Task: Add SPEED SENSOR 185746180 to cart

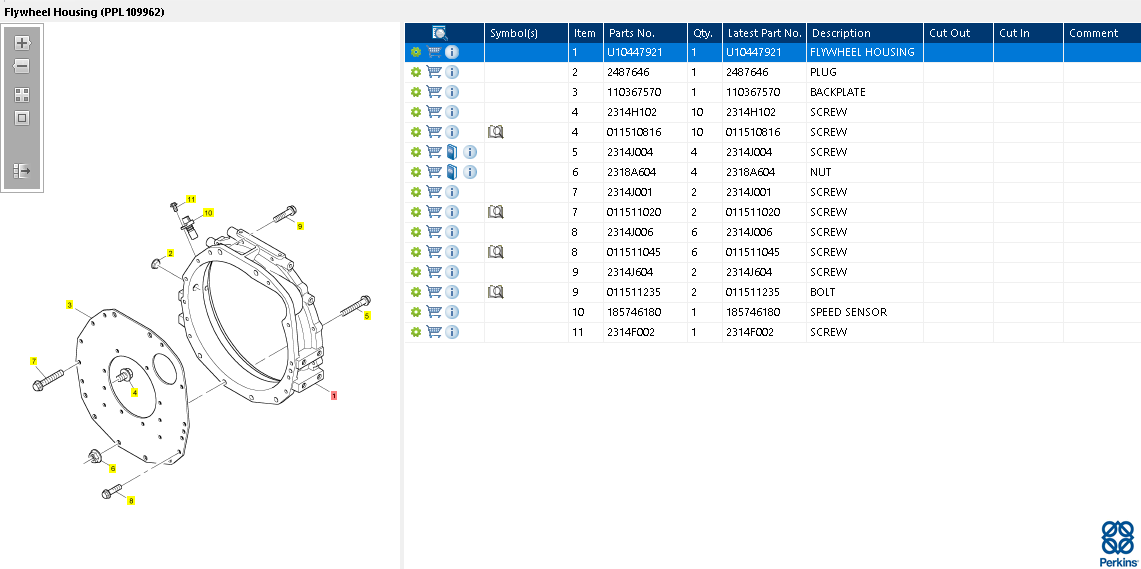Action: pos(434,312)
